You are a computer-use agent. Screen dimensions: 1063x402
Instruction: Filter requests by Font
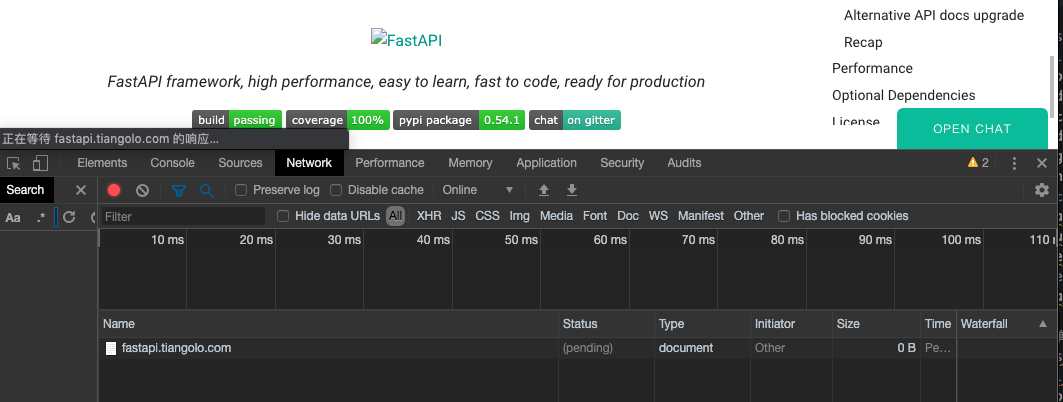(595, 216)
